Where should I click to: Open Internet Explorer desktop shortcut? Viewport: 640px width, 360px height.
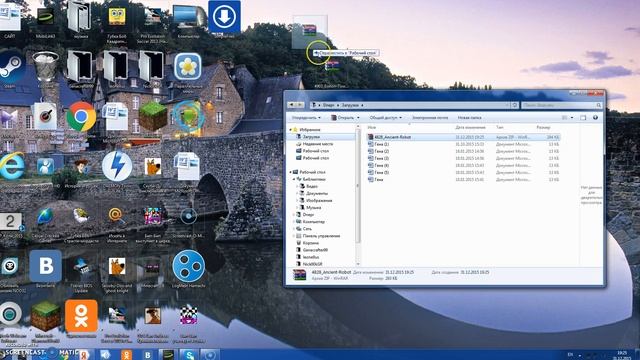[x=11, y=166]
